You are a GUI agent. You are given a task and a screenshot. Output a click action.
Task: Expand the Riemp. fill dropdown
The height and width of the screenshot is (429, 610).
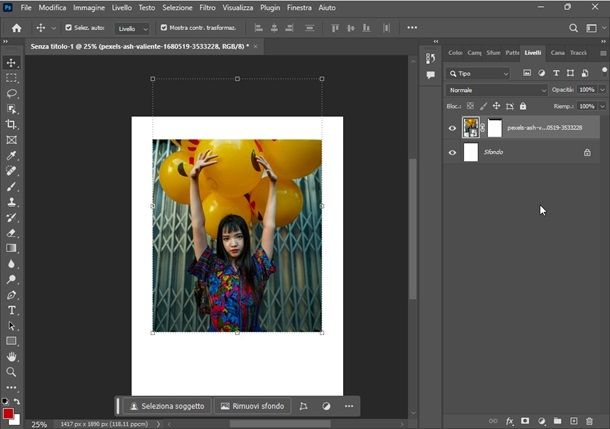pos(602,106)
